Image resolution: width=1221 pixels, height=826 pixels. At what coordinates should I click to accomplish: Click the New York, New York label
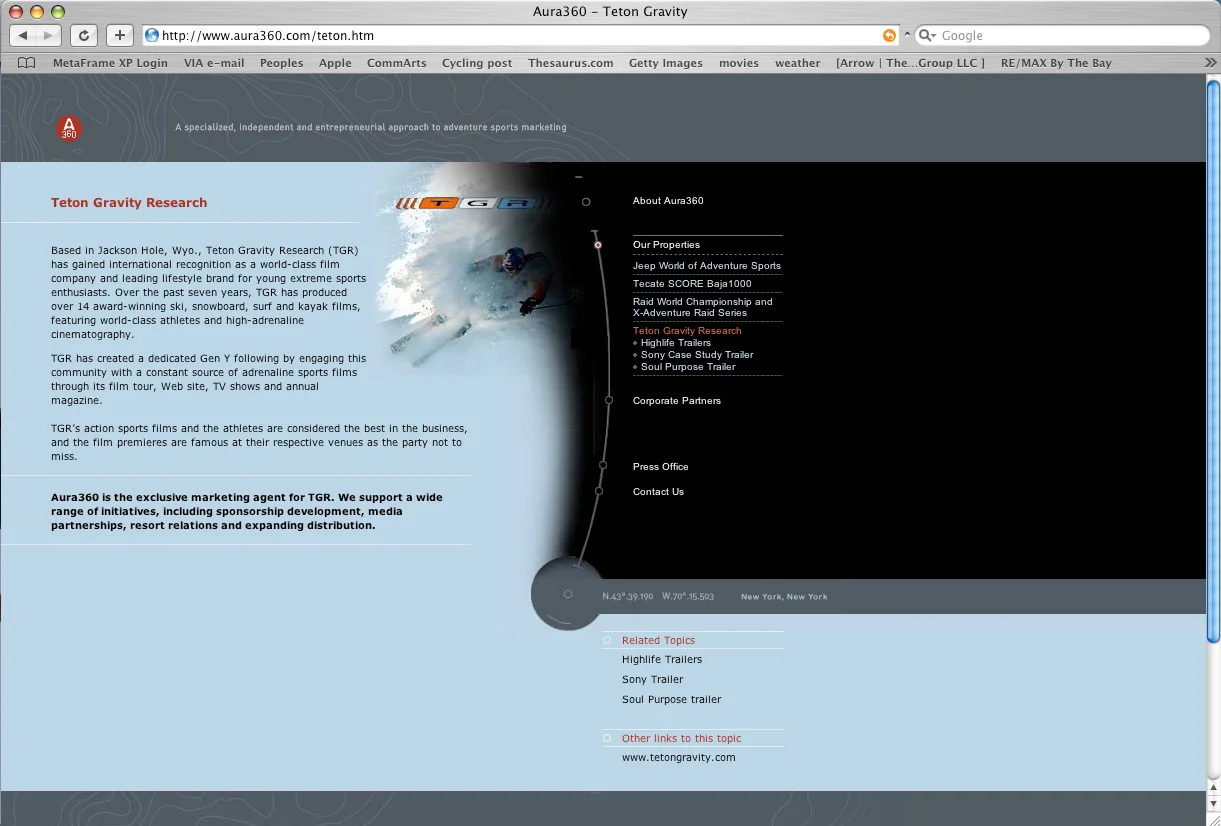coord(784,597)
